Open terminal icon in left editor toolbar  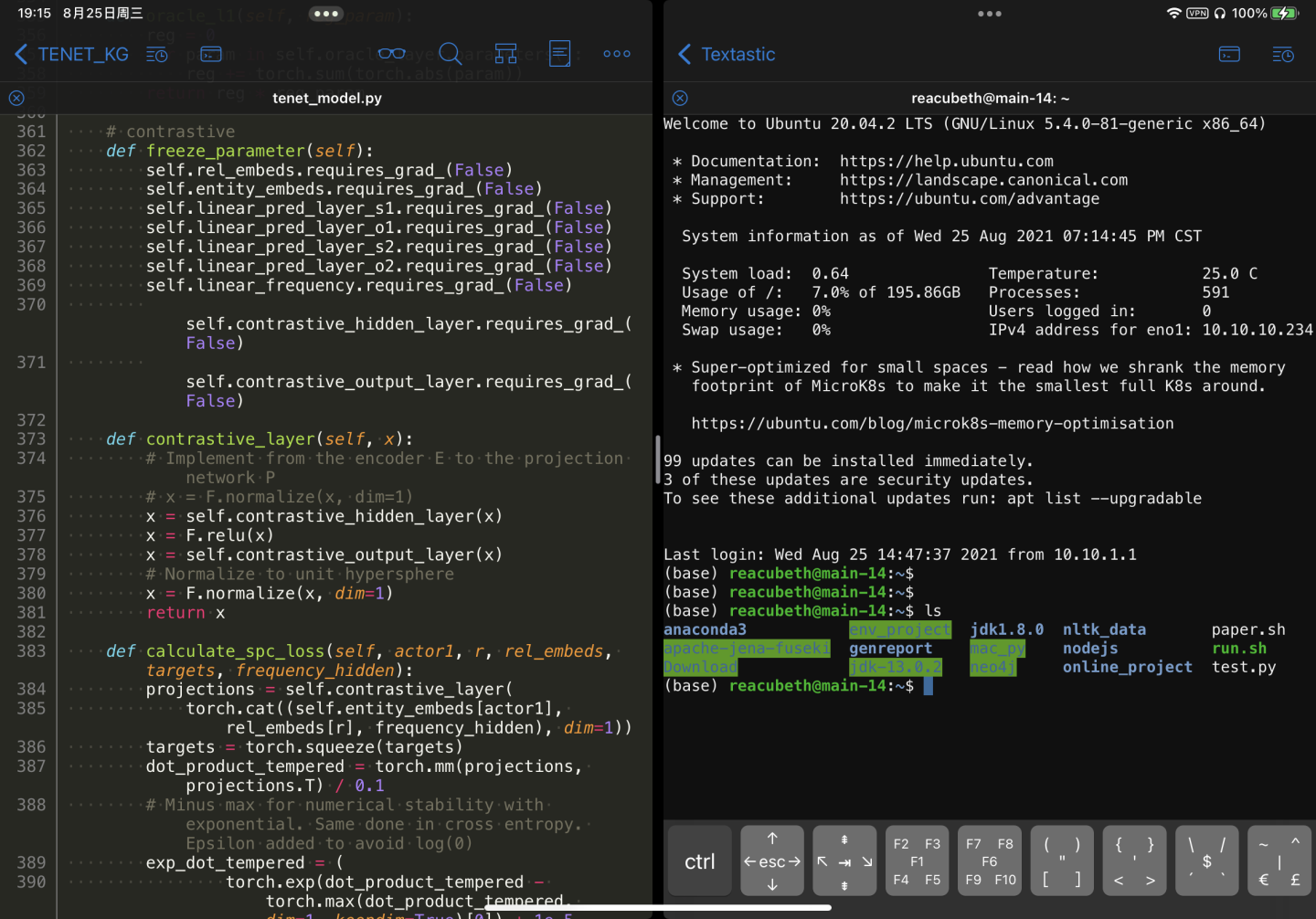point(211,55)
